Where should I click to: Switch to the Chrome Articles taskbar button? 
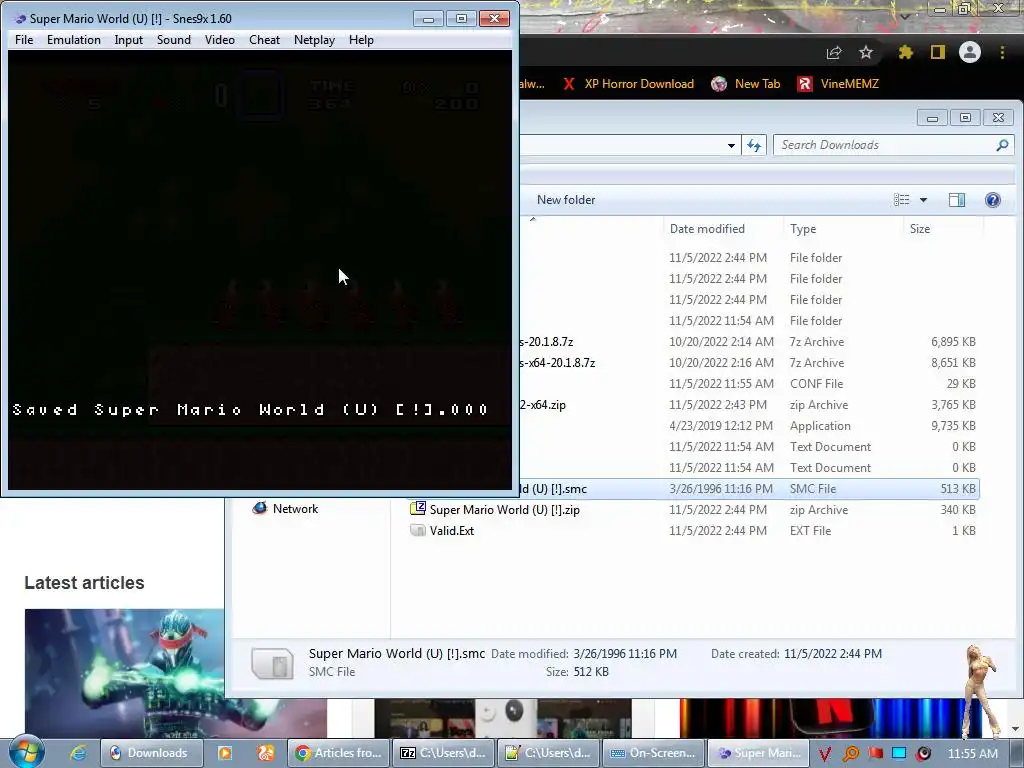[338, 753]
